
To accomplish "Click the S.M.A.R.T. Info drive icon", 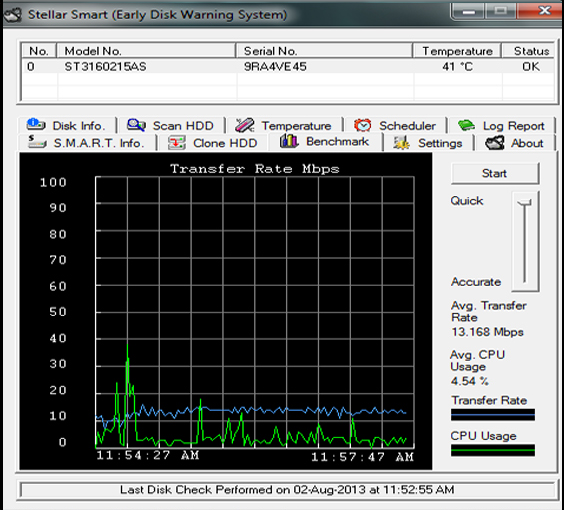I will point(37,142).
